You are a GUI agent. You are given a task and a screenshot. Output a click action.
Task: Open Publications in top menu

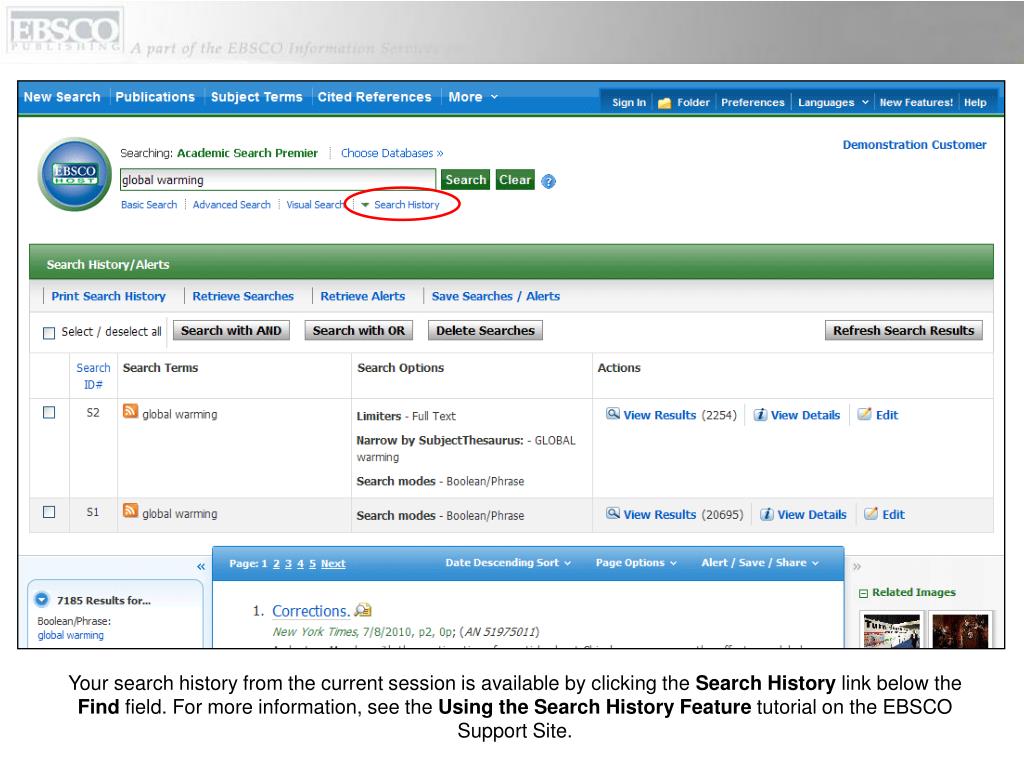155,97
